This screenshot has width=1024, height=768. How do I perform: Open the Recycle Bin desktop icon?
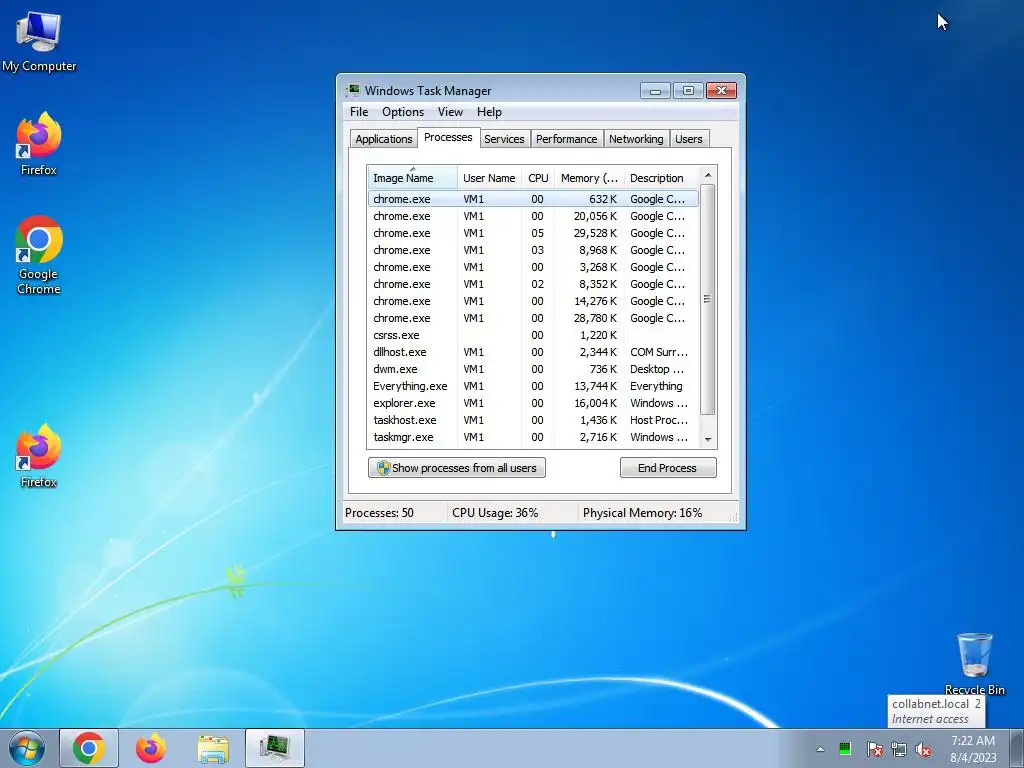pyautogui.click(x=974, y=664)
